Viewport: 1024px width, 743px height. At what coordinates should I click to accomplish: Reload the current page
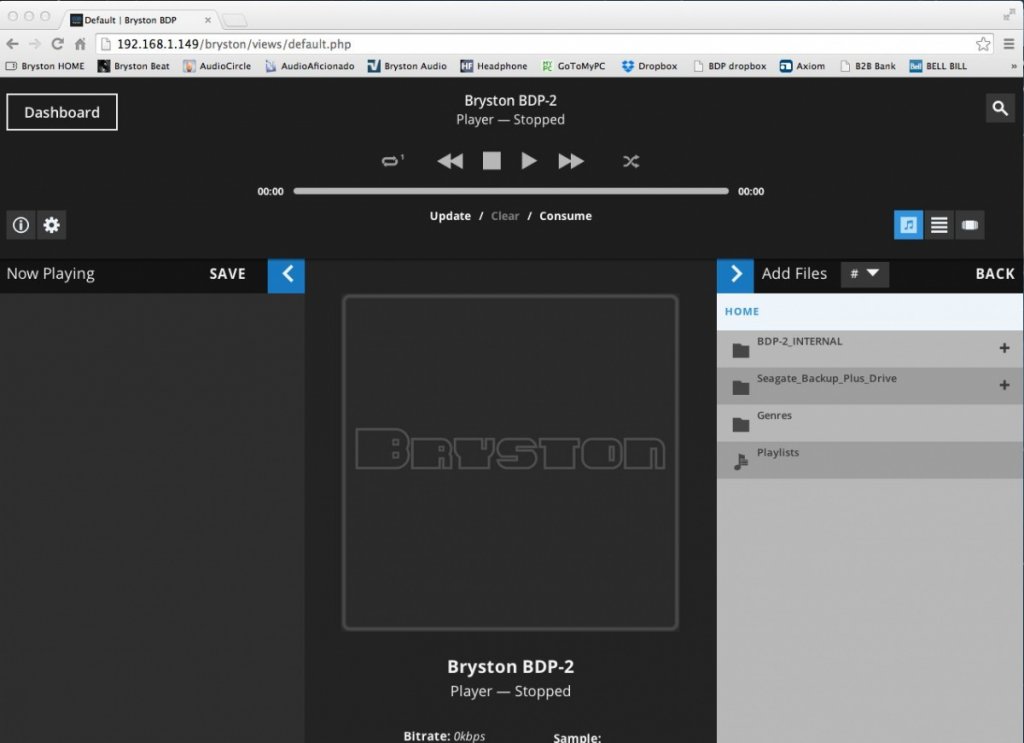pyautogui.click(x=57, y=44)
